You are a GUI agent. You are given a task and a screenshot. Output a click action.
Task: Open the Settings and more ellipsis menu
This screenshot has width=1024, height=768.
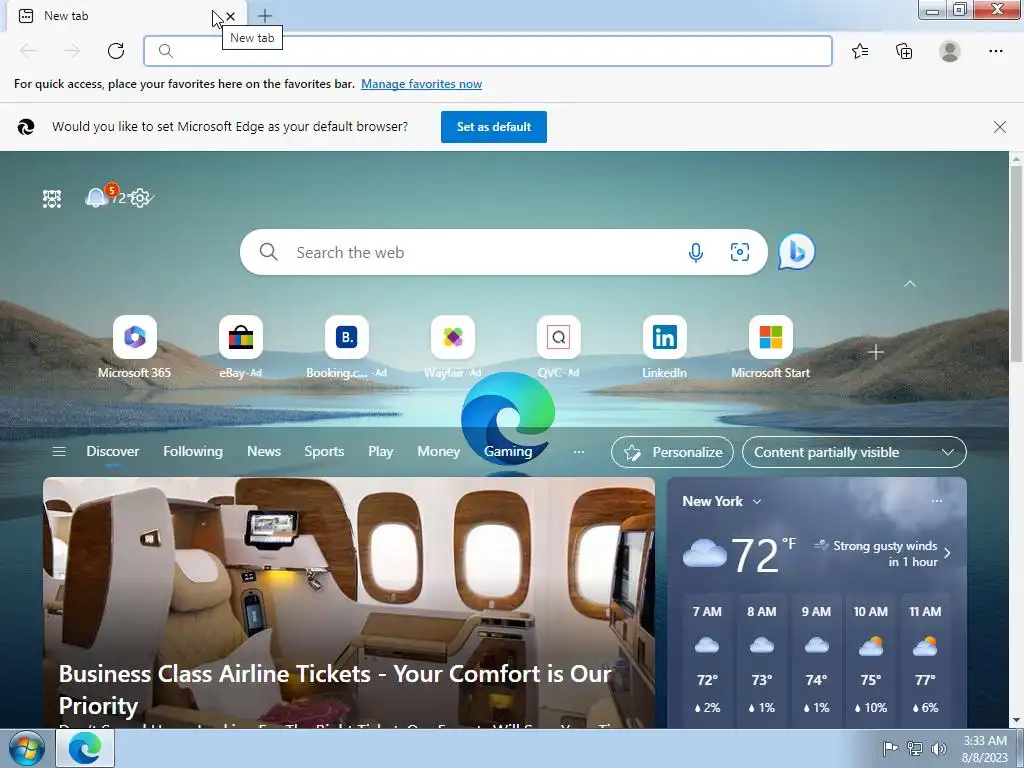click(x=995, y=51)
